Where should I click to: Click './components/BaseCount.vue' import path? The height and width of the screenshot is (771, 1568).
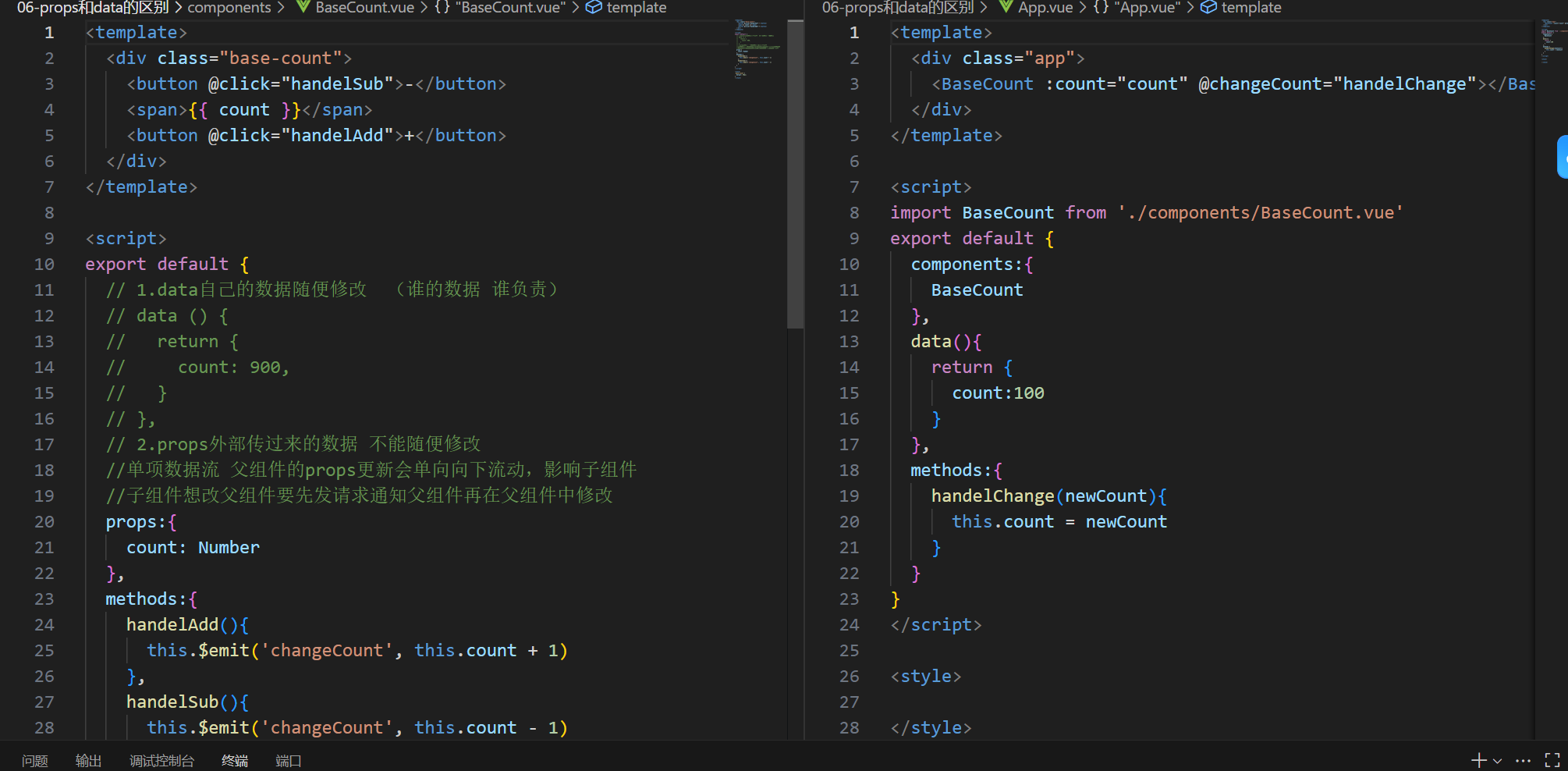pyautogui.click(x=1261, y=213)
